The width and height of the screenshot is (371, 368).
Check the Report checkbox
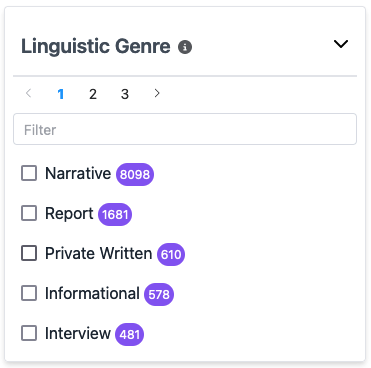(29, 213)
